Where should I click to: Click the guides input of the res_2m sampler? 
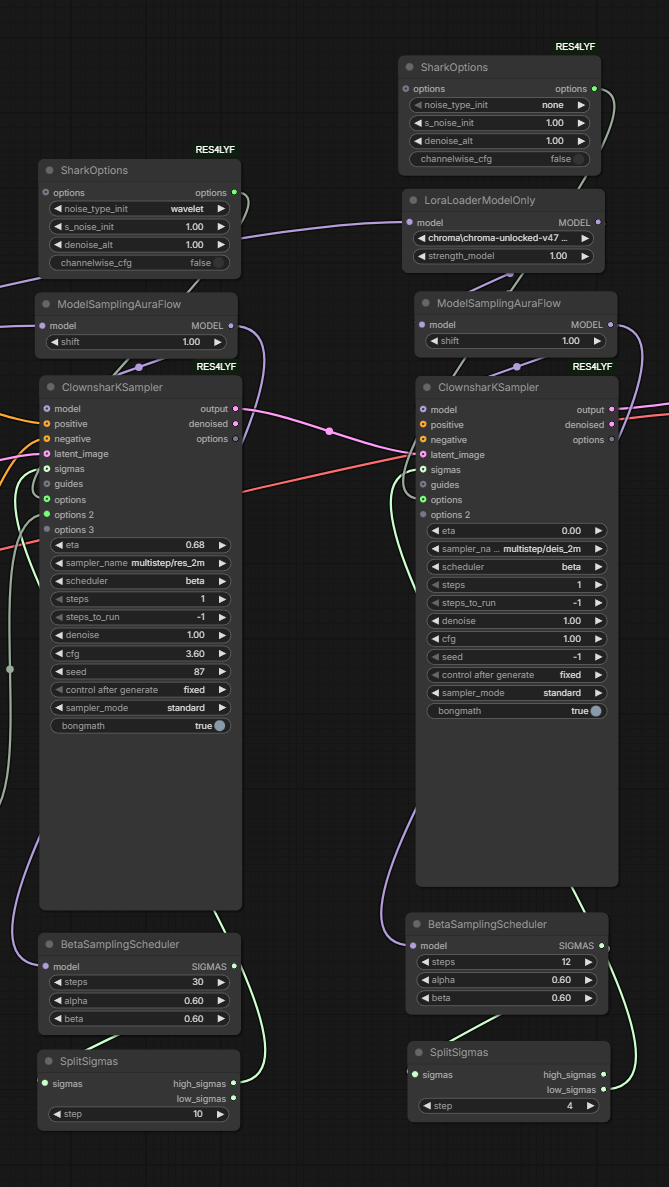[47, 484]
